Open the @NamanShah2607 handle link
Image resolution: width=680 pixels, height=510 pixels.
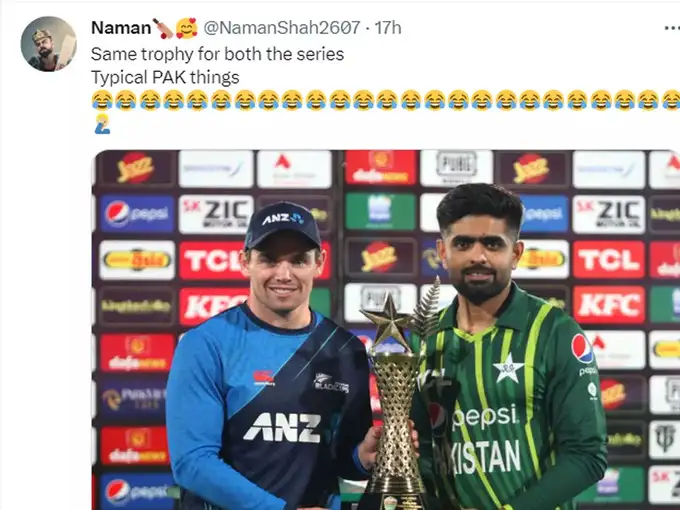tap(282, 28)
